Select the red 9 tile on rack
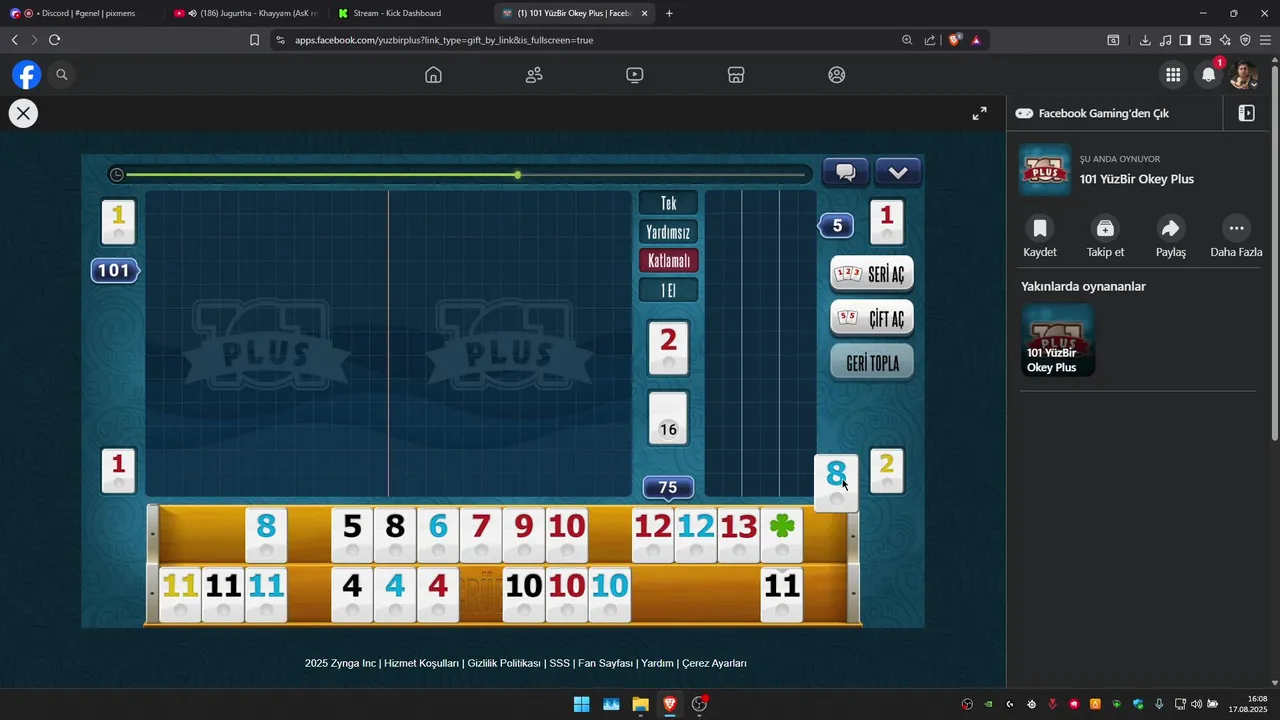Screen dimensions: 1280x720 coord(524,535)
